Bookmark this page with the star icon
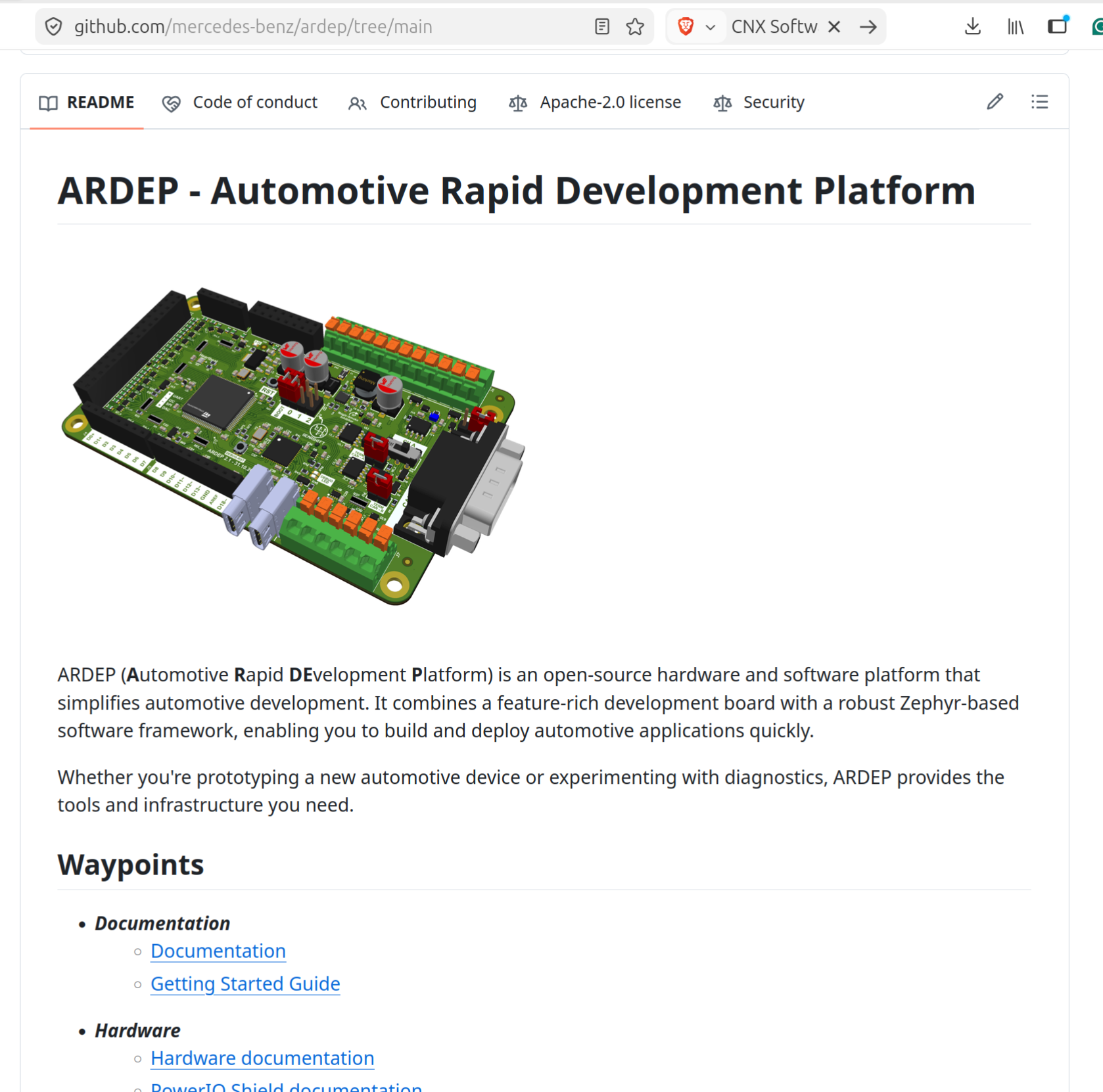The image size is (1103, 1092). pos(635,27)
